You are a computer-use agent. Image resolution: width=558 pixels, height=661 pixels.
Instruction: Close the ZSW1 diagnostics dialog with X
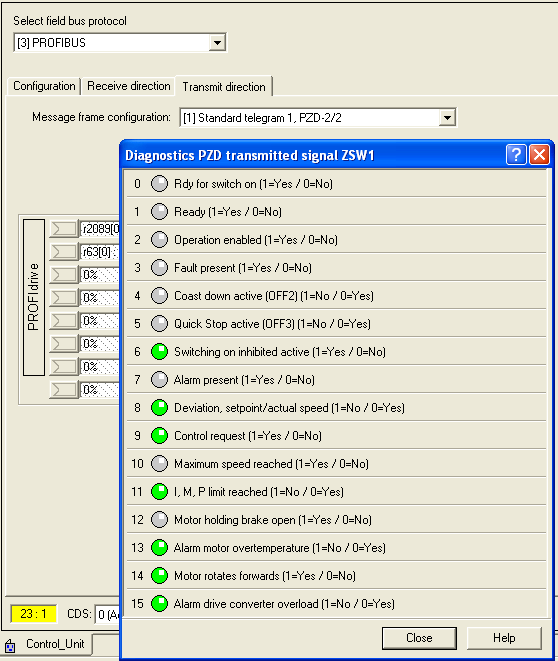tap(539, 155)
